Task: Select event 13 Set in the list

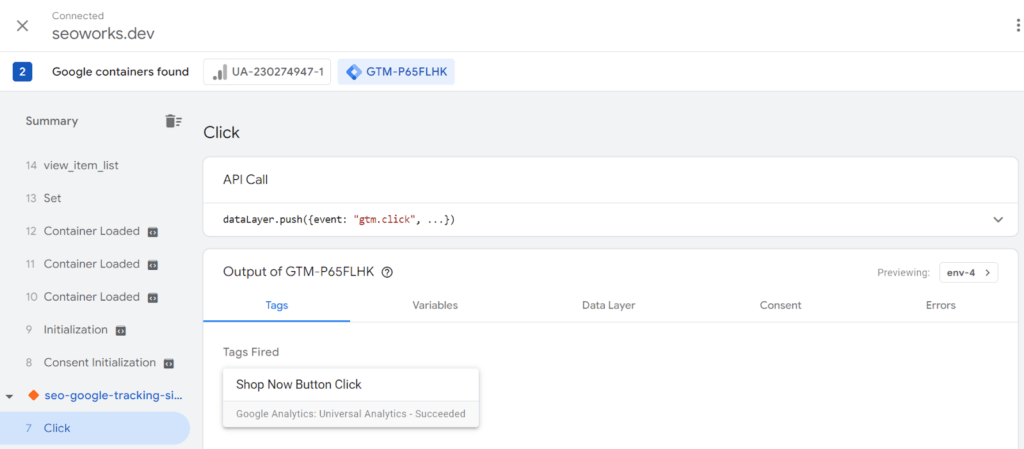Action: tap(52, 198)
